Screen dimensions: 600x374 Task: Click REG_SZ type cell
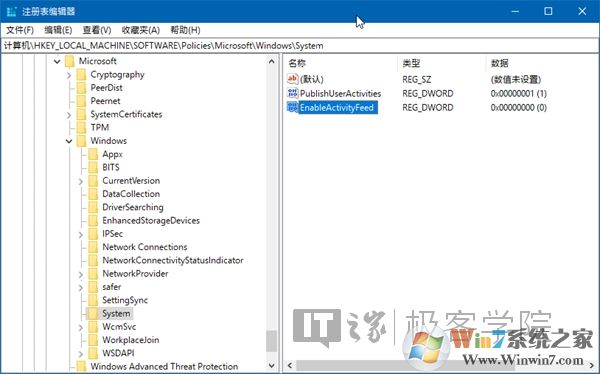(416, 79)
